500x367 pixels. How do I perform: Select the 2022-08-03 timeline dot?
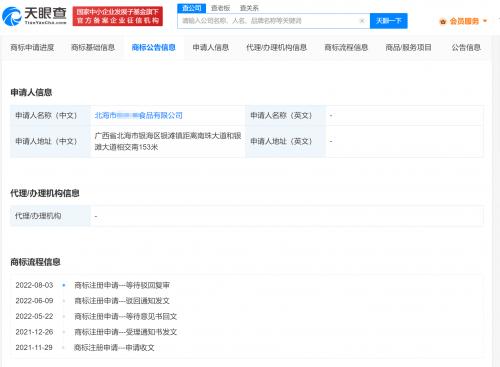coord(64,285)
